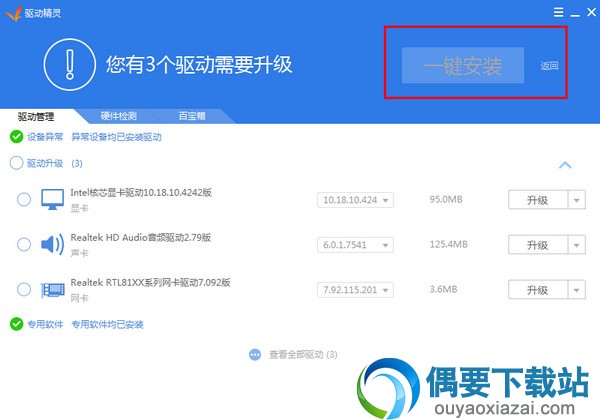Click the 95.0MB size value
The image size is (600, 420).
pyautogui.click(x=446, y=199)
